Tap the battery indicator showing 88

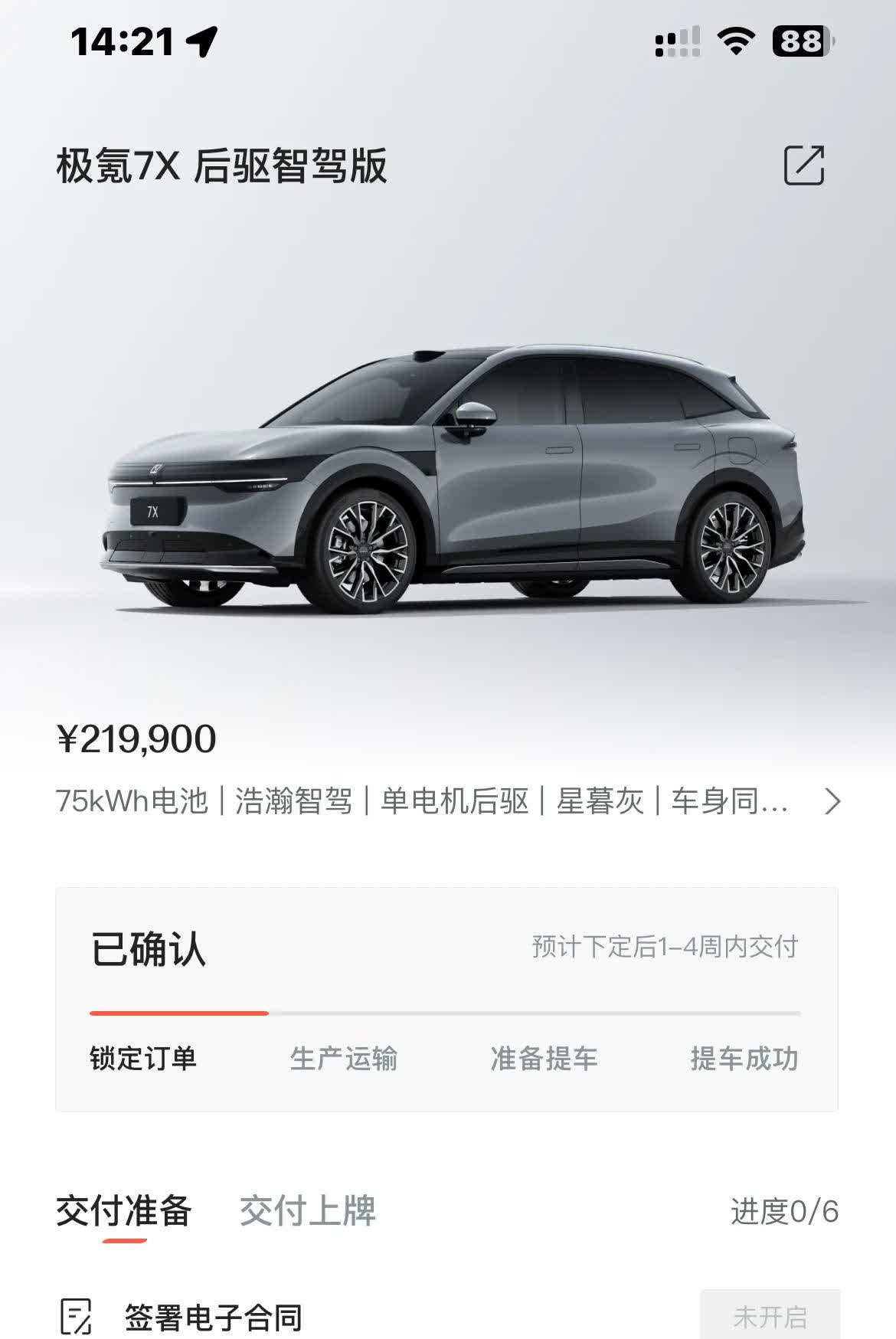point(803,41)
